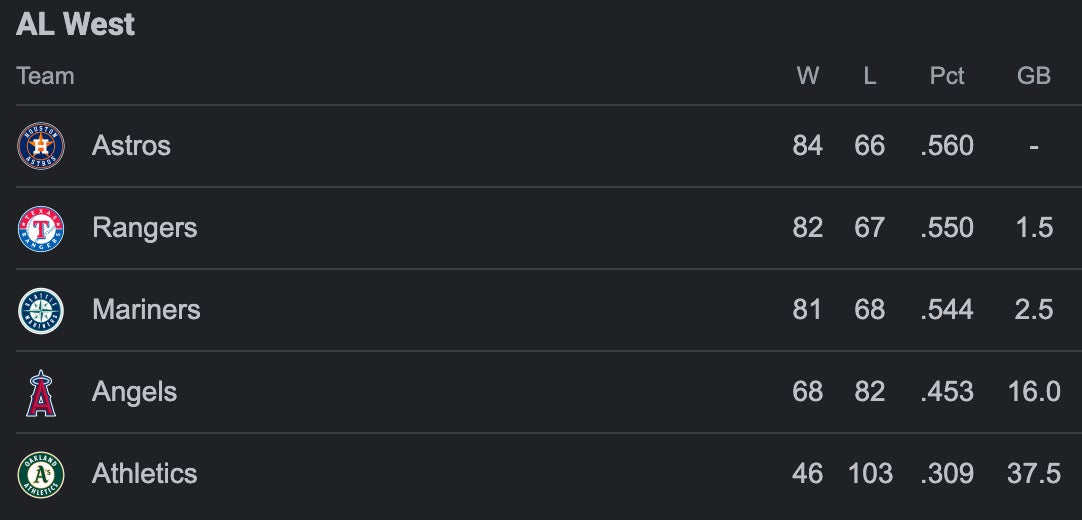Click the Pct column header
1082x520 pixels.
tap(947, 76)
